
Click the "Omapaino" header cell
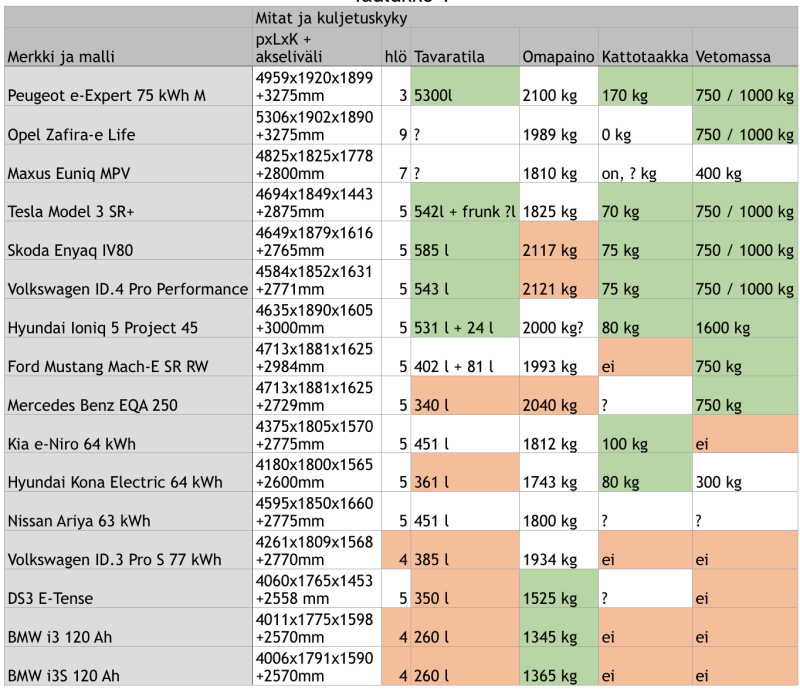click(x=558, y=57)
